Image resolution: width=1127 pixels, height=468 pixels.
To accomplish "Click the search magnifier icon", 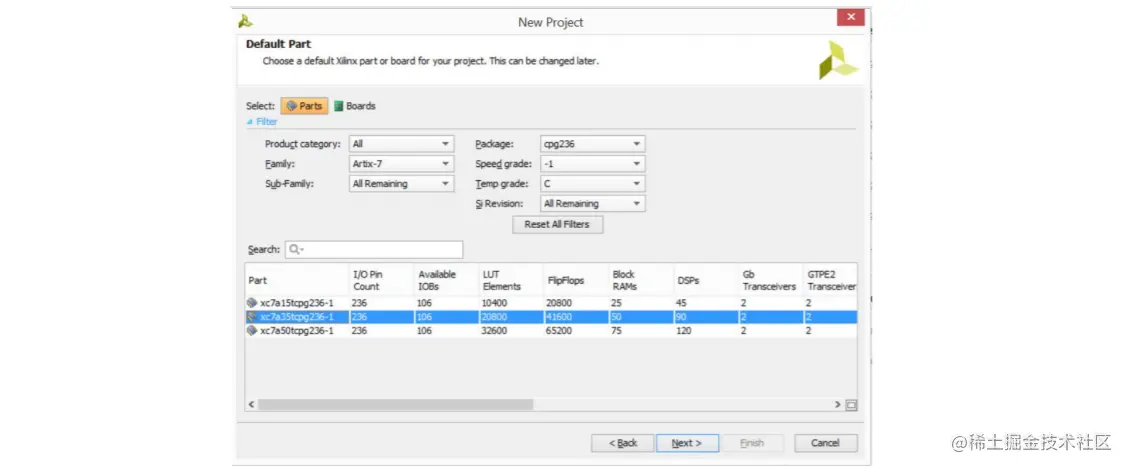I will point(295,249).
